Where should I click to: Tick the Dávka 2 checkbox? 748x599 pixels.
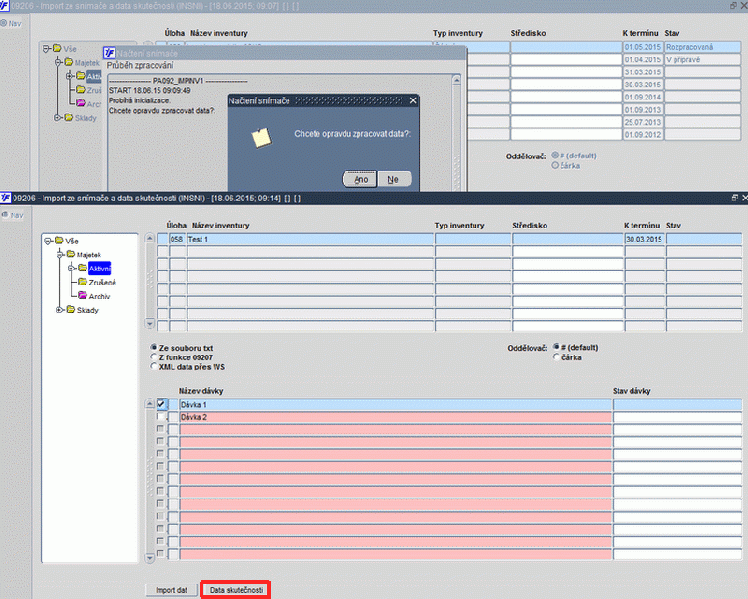(161, 417)
